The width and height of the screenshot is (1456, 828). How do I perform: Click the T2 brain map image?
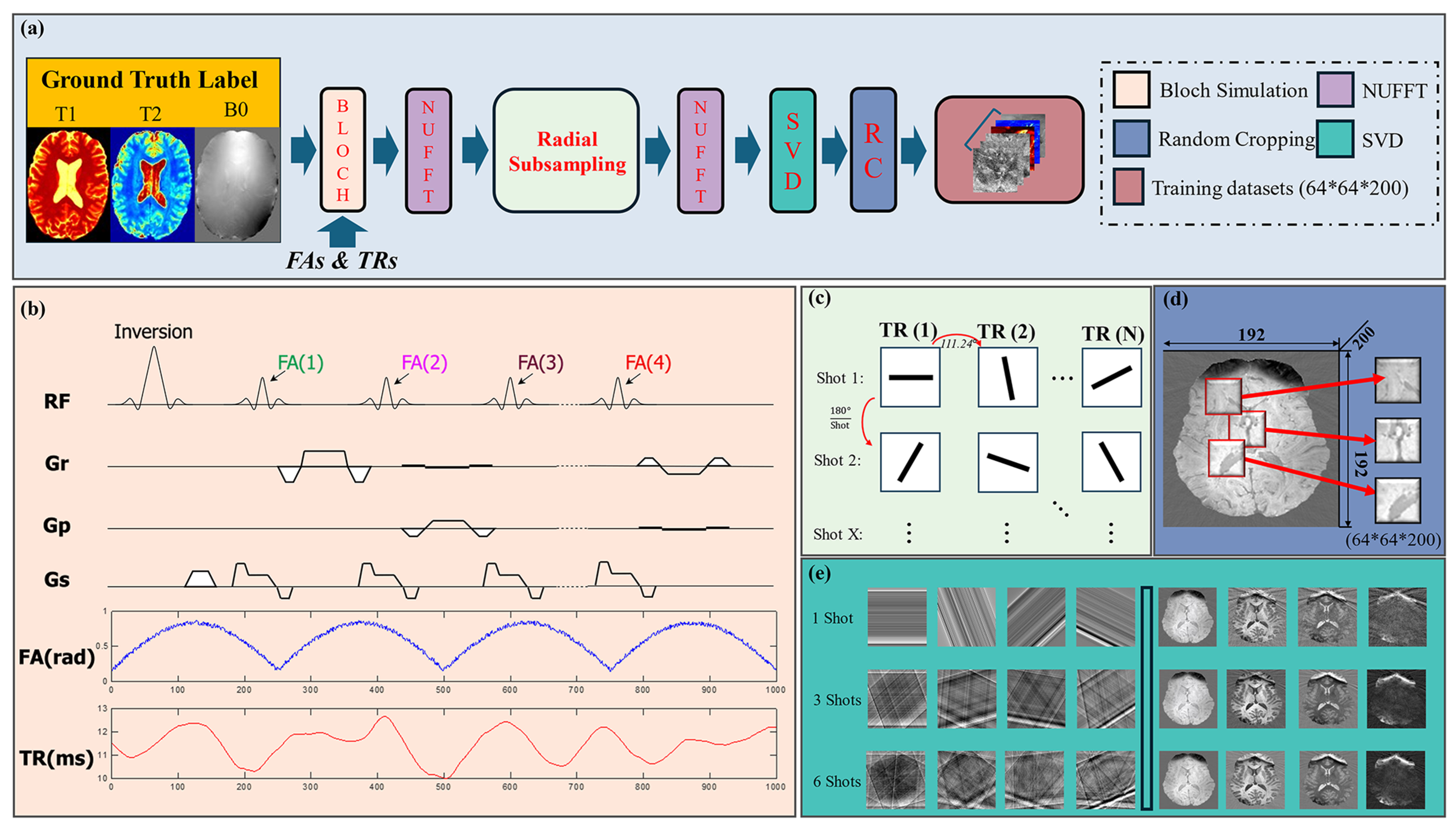152,184
